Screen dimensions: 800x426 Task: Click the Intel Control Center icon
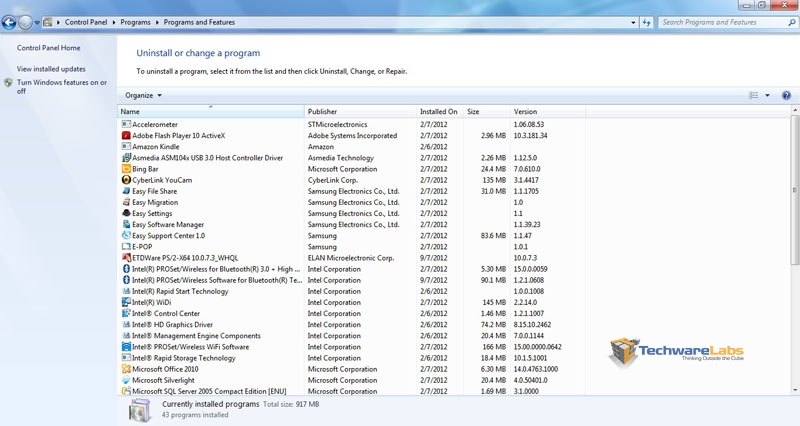point(126,313)
